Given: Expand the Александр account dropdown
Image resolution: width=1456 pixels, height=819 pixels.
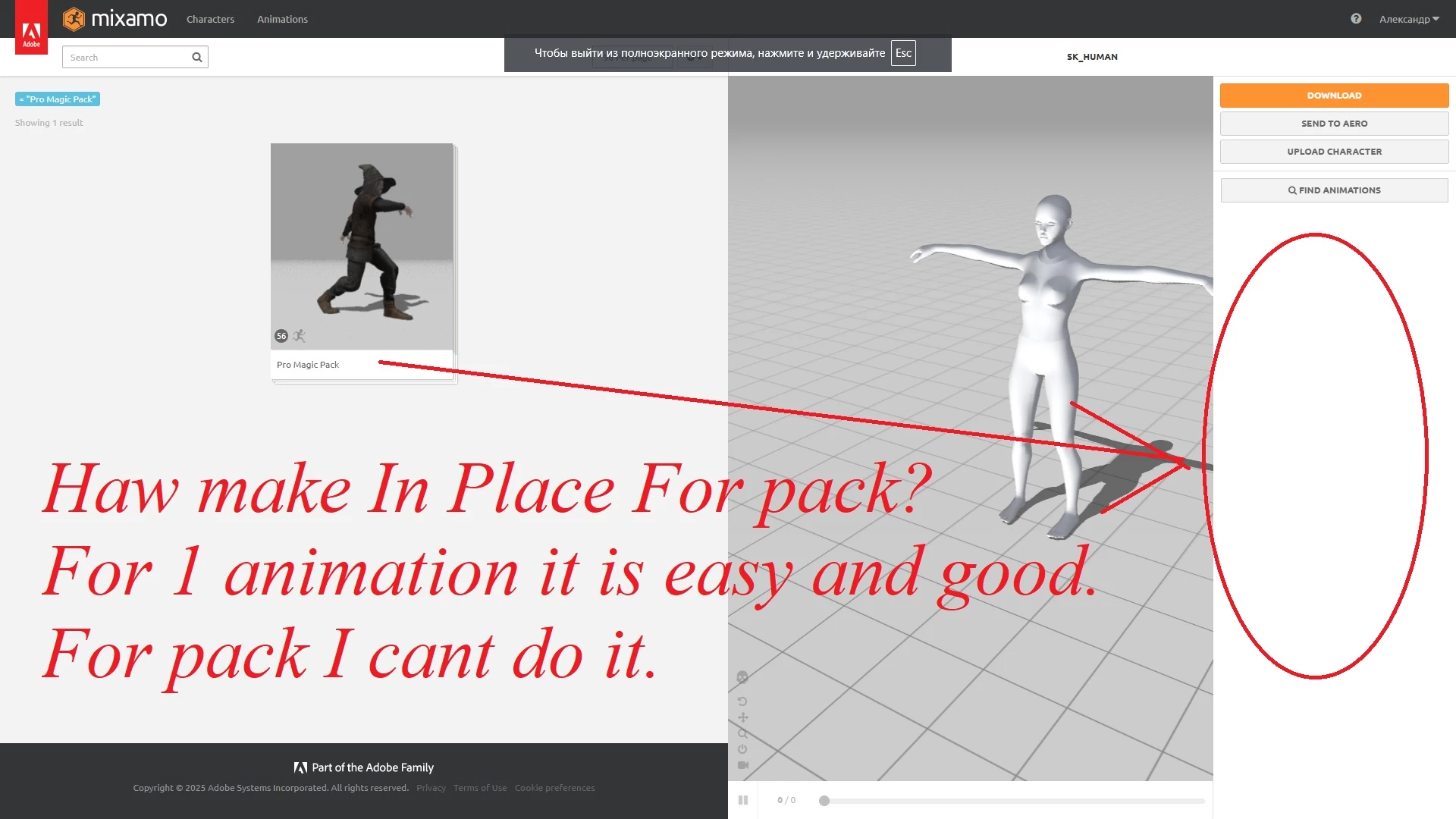Looking at the screenshot, I should [x=1408, y=19].
